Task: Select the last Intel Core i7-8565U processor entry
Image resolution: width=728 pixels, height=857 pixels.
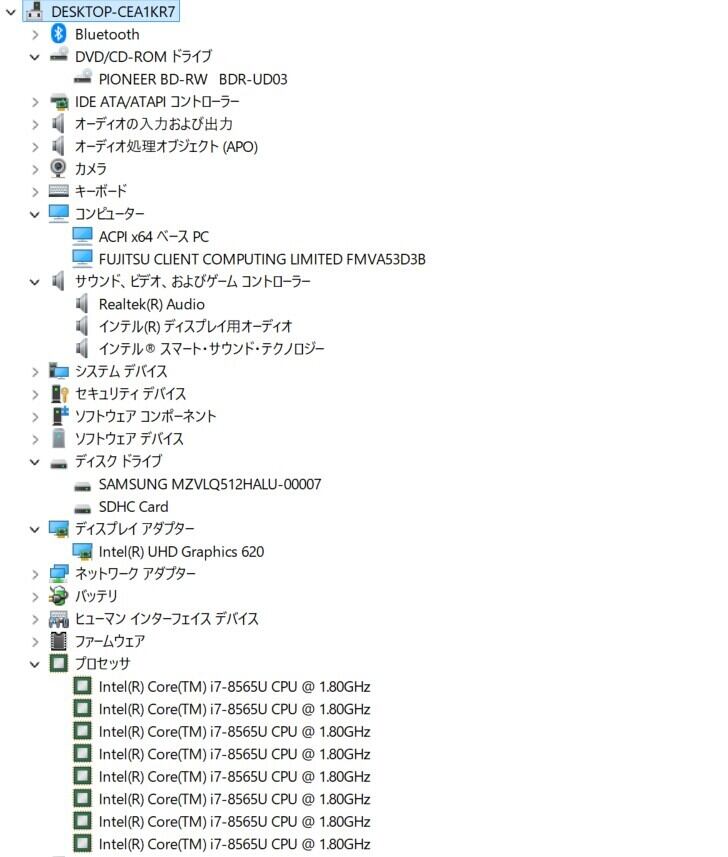Action: click(234, 844)
